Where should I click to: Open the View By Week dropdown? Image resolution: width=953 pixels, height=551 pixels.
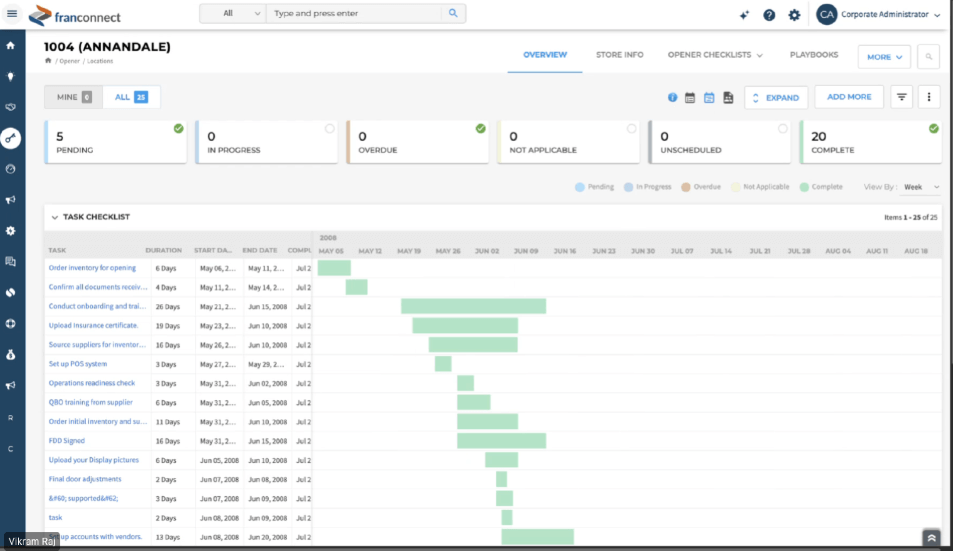(922, 187)
